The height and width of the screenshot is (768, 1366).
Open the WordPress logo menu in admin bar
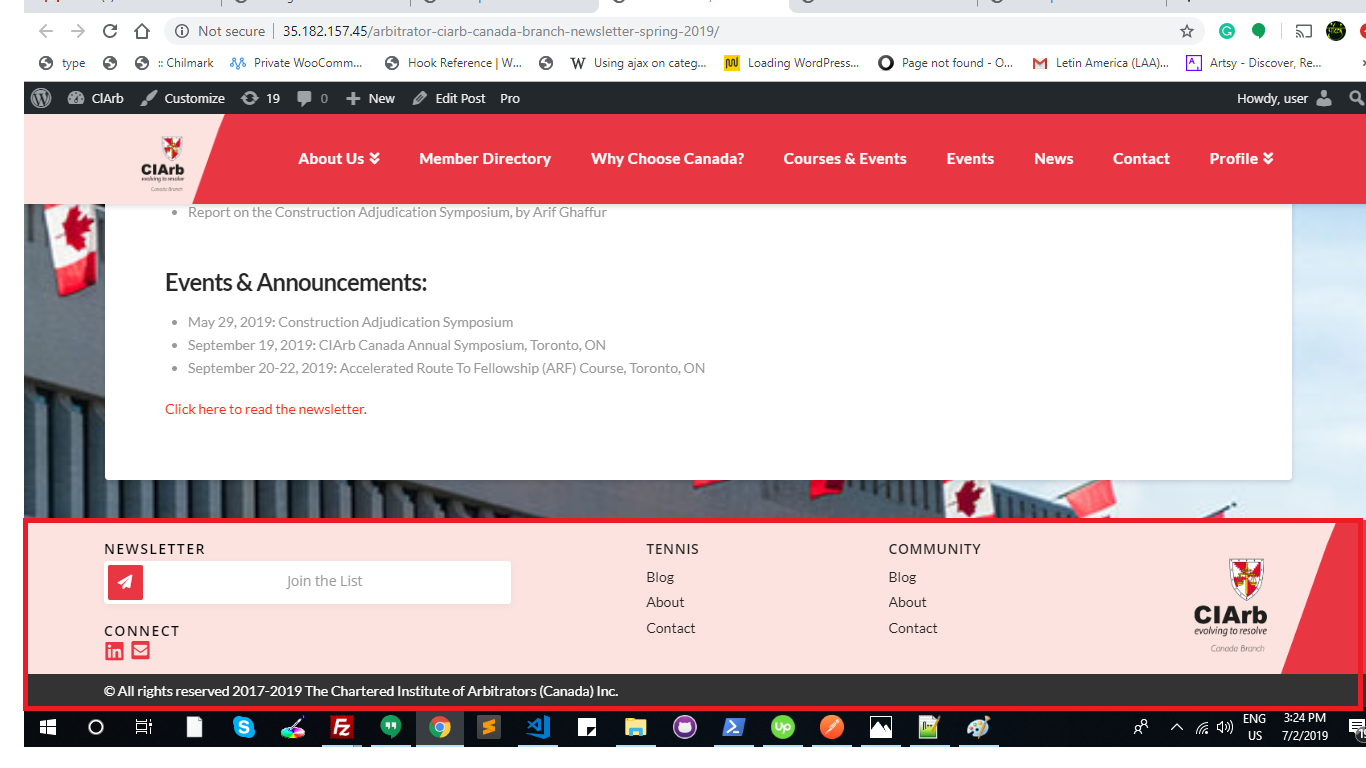click(x=41, y=98)
